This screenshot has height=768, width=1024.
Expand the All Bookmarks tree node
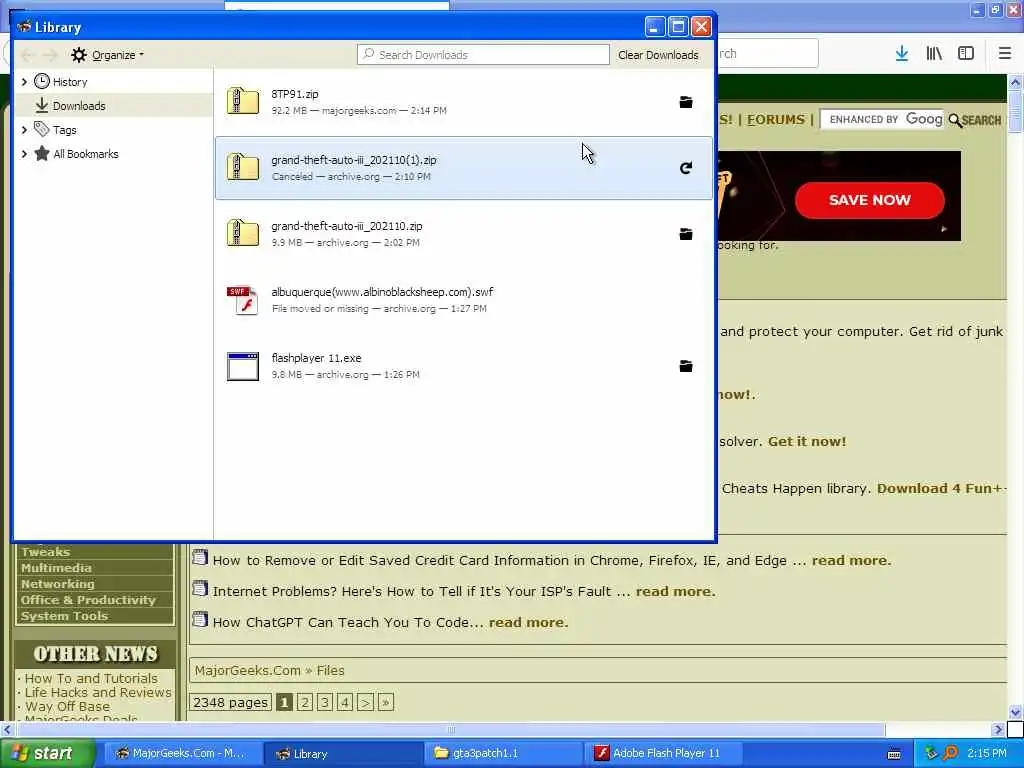pos(24,154)
